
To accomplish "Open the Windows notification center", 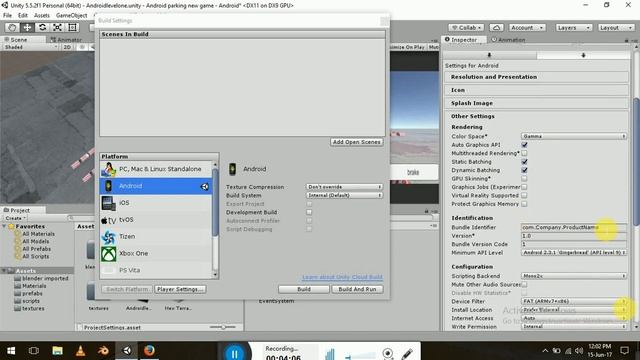I will click(x=624, y=351).
